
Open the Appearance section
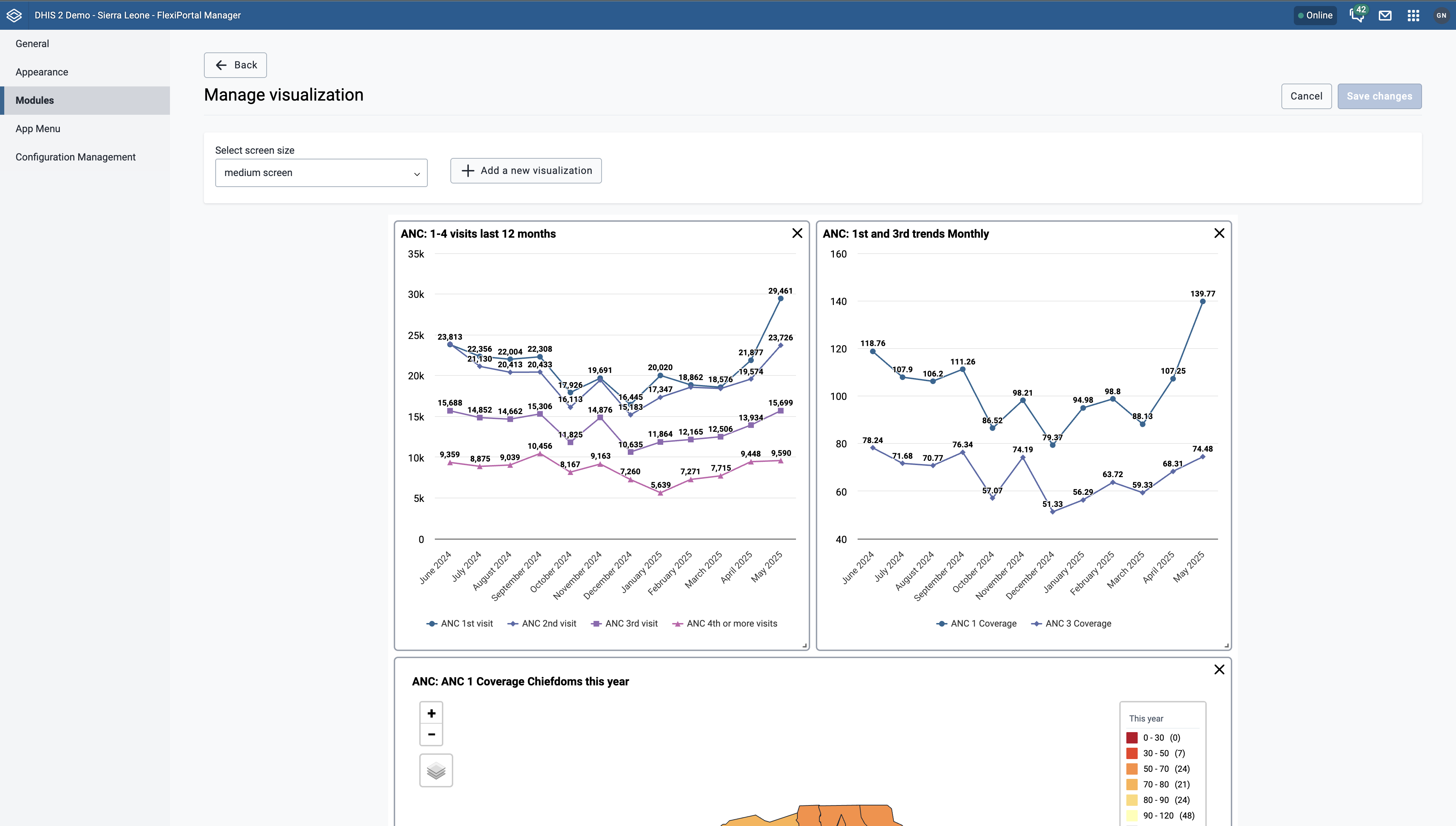pos(85,72)
